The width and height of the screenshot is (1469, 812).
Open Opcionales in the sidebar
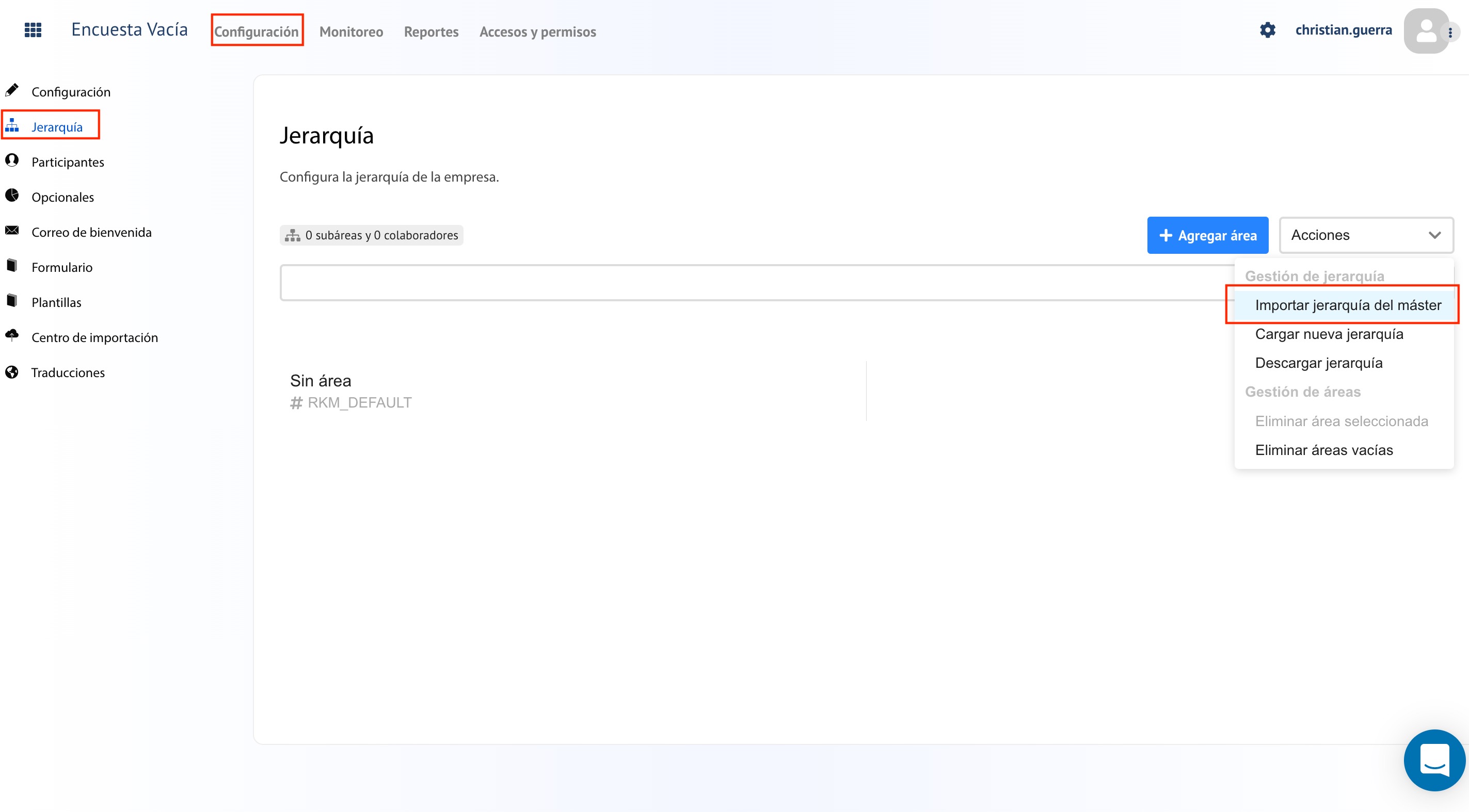pos(63,197)
